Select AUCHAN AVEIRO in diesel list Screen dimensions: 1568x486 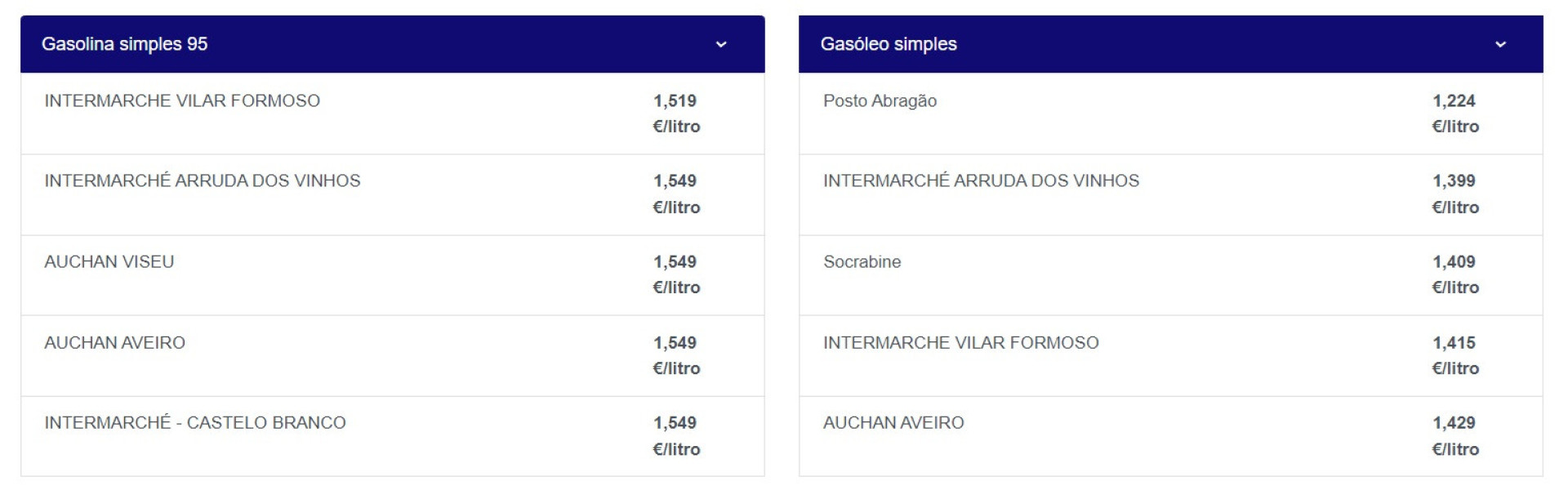(x=893, y=422)
